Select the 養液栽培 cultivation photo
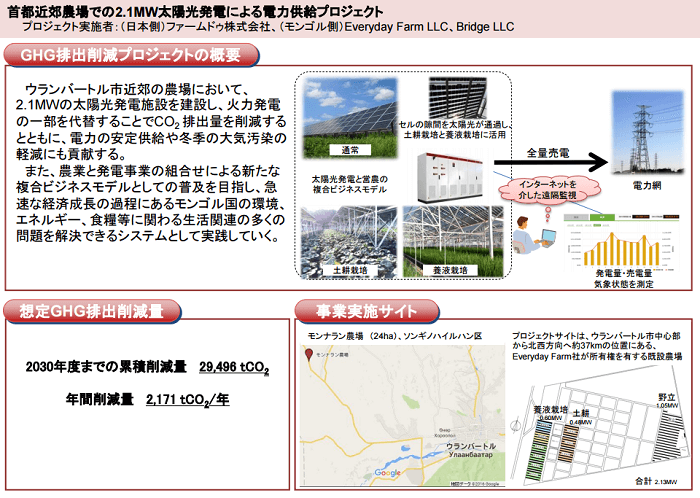This screenshot has height=498, width=700. pyautogui.click(x=453, y=241)
